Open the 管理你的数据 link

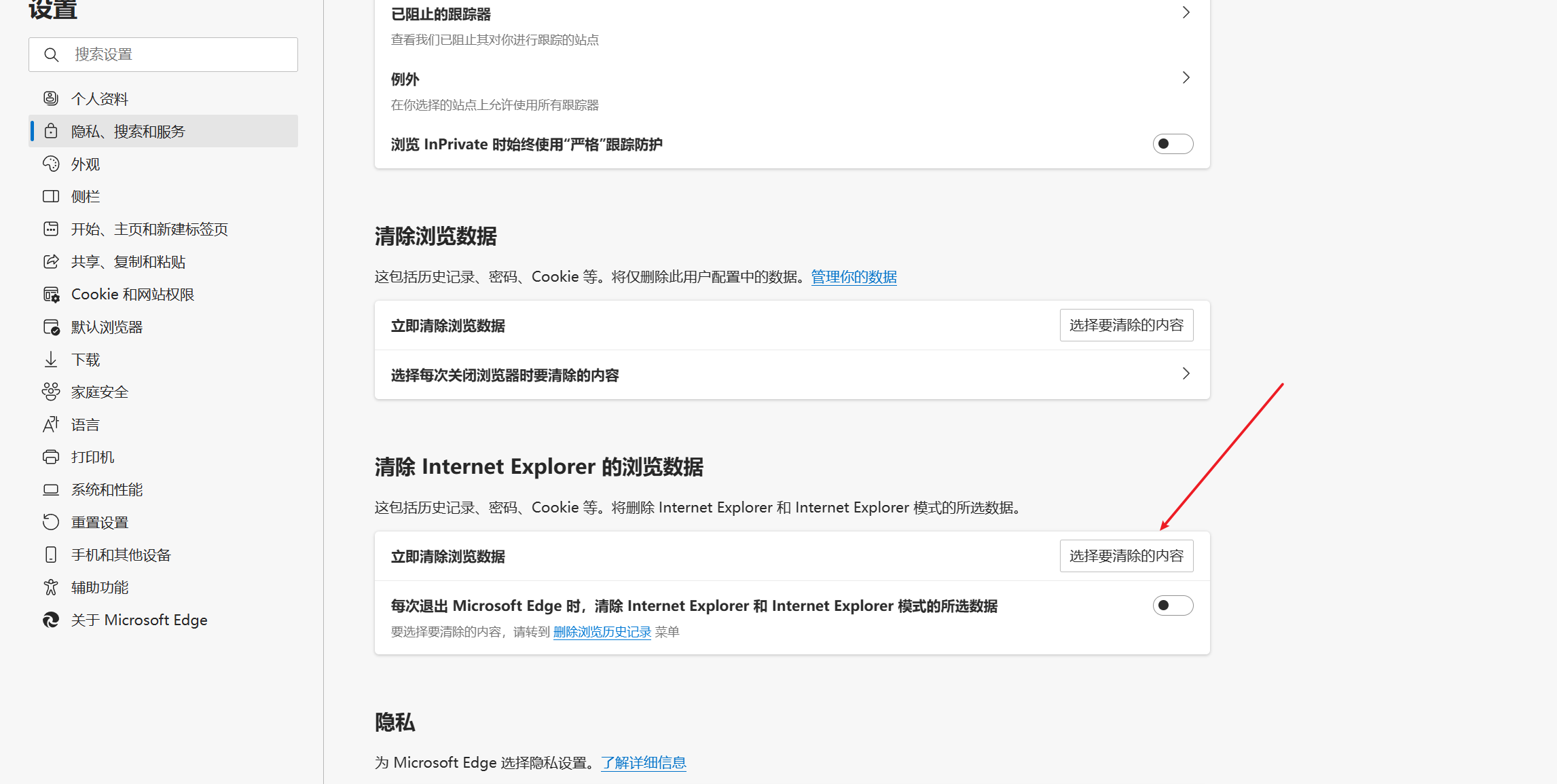pos(854,277)
